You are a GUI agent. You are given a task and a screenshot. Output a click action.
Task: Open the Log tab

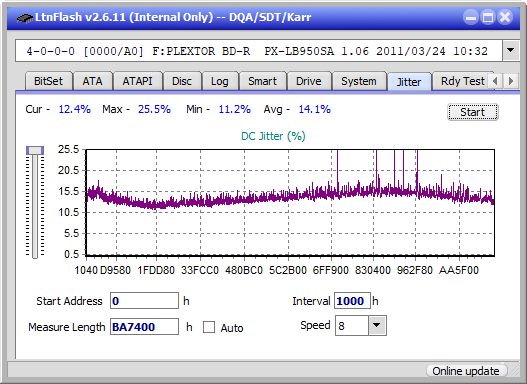click(x=219, y=81)
